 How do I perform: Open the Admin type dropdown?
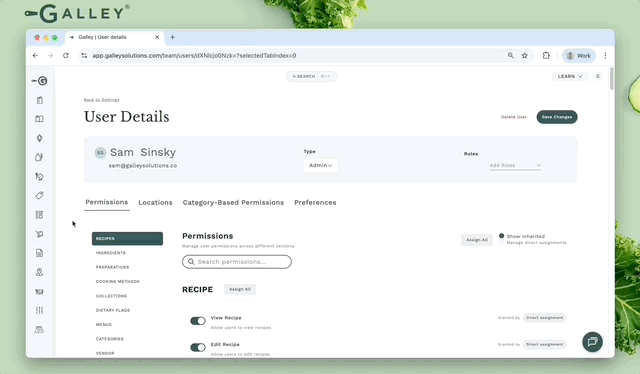coord(320,165)
